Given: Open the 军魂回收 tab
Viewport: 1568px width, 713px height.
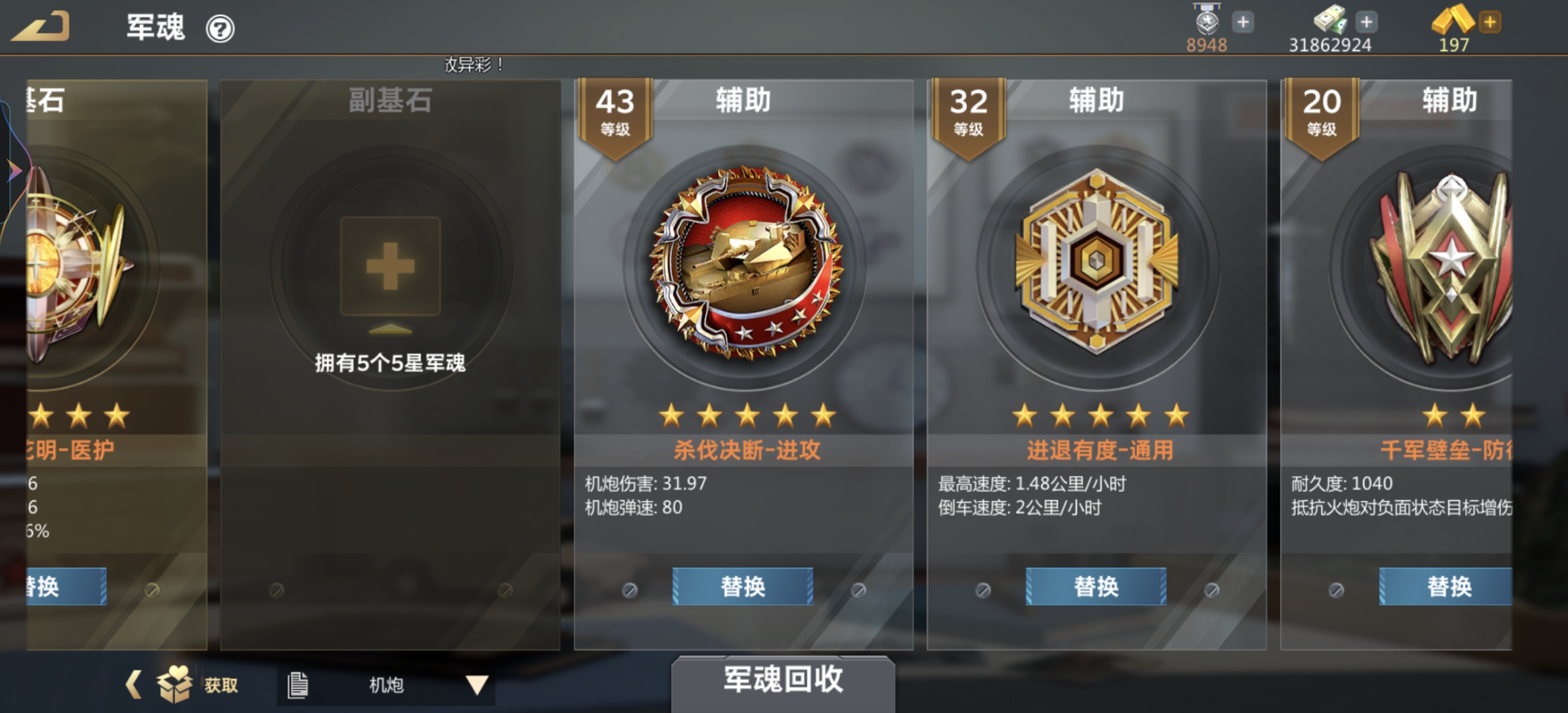Looking at the screenshot, I should pyautogui.click(x=783, y=680).
